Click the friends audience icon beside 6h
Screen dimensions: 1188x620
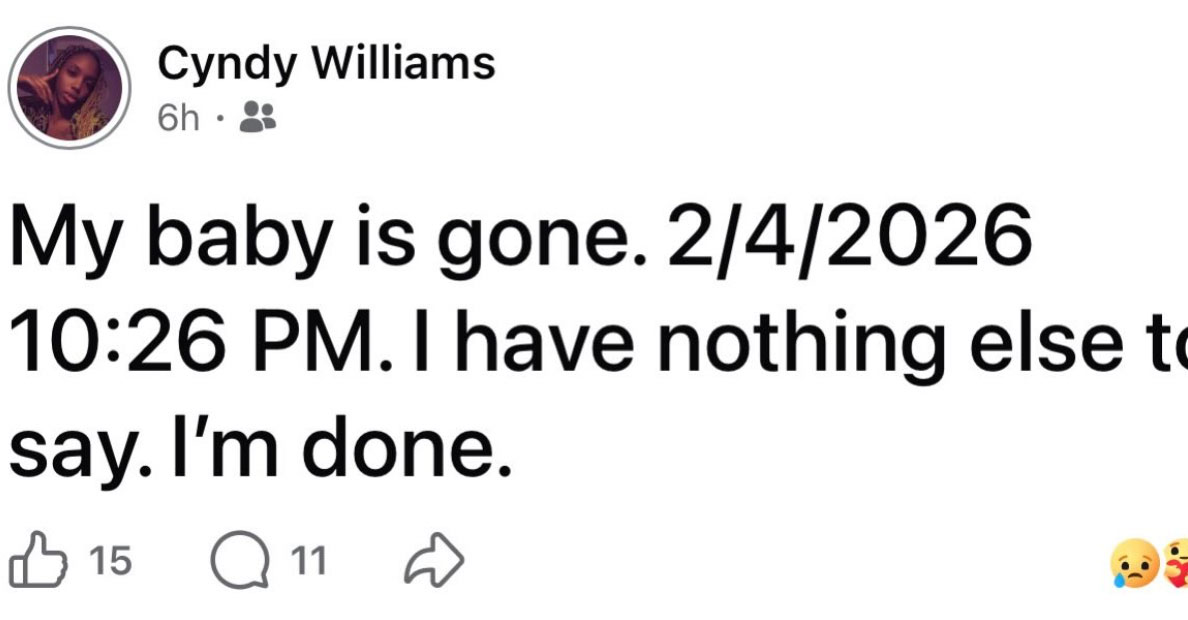[x=261, y=120]
